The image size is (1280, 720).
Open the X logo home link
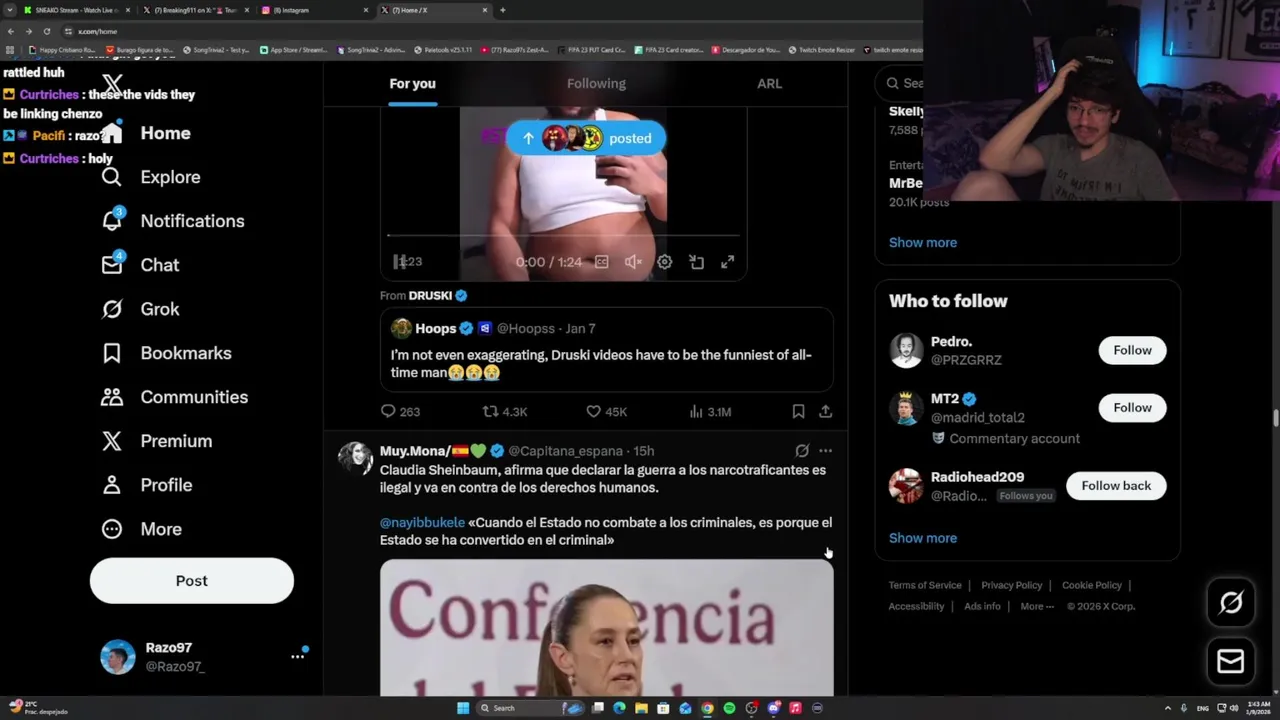(112, 86)
